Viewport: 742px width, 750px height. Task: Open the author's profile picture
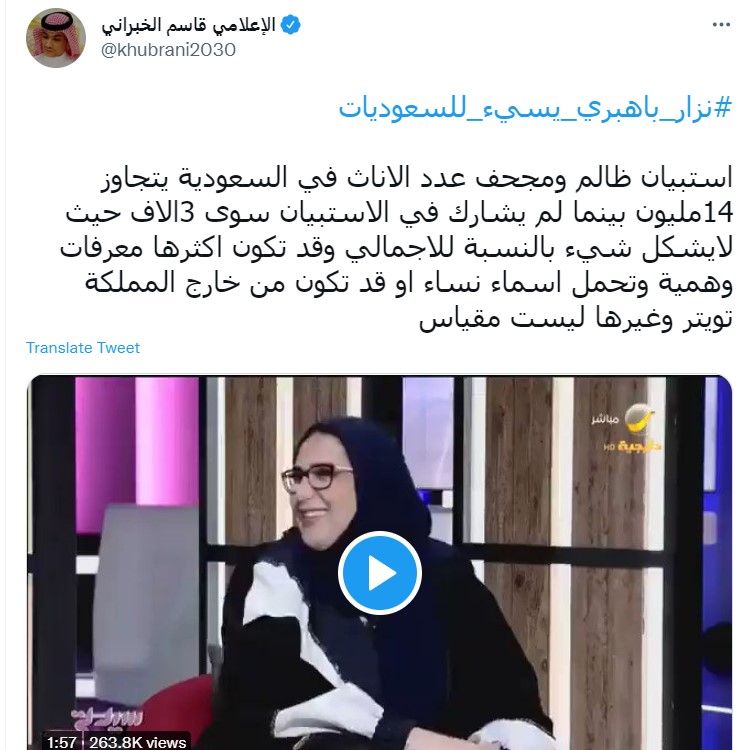pyautogui.click(x=55, y=38)
